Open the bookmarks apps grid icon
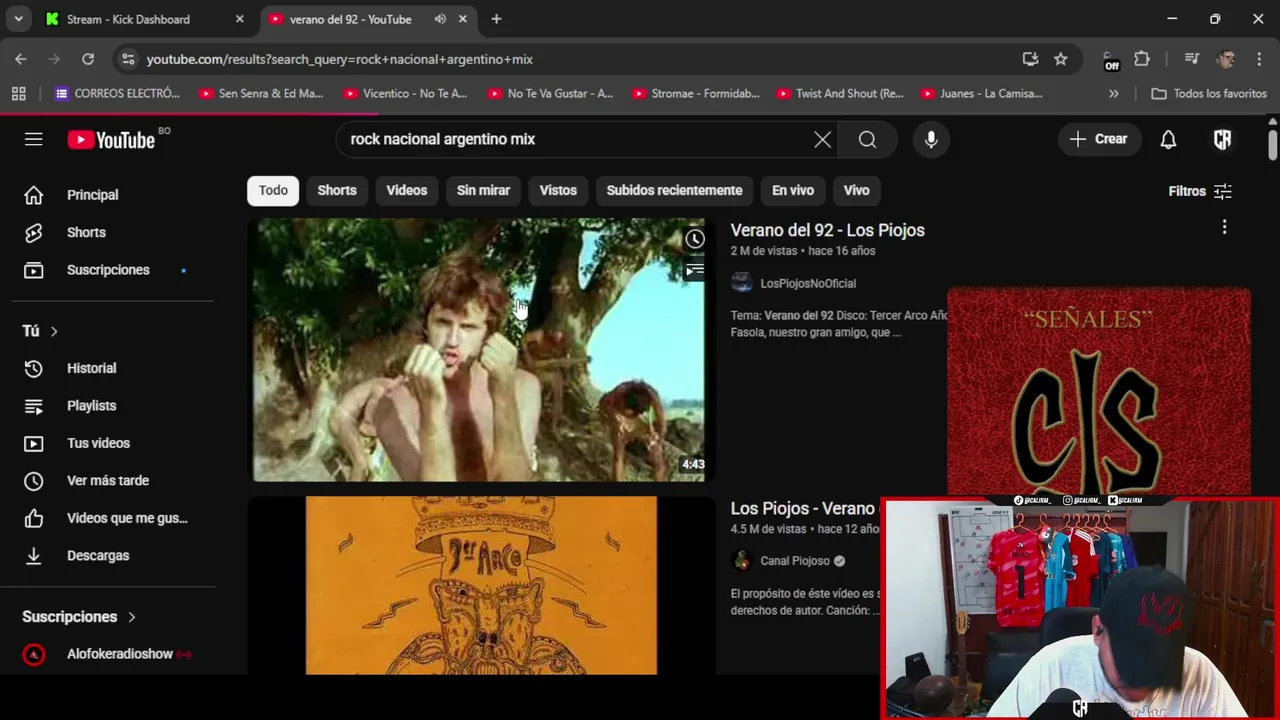Viewport: 1280px width, 720px height. [x=18, y=93]
